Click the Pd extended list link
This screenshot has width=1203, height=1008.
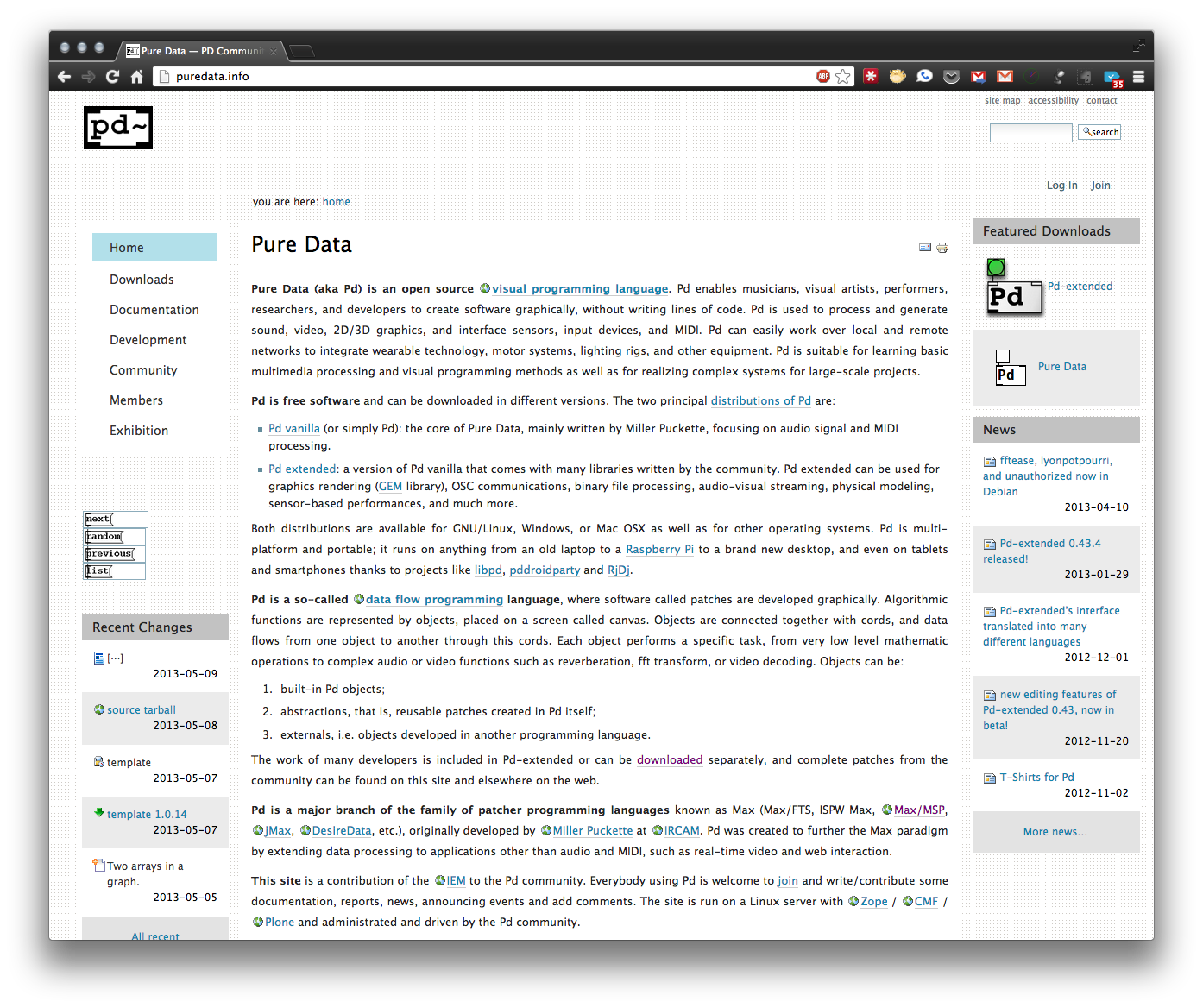click(302, 469)
